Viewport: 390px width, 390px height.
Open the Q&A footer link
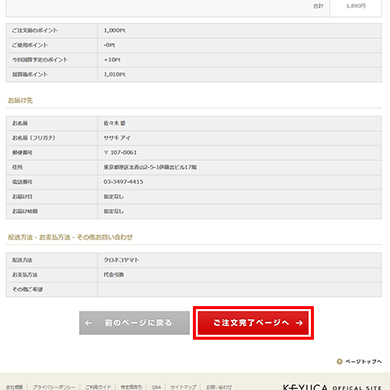click(x=156, y=387)
